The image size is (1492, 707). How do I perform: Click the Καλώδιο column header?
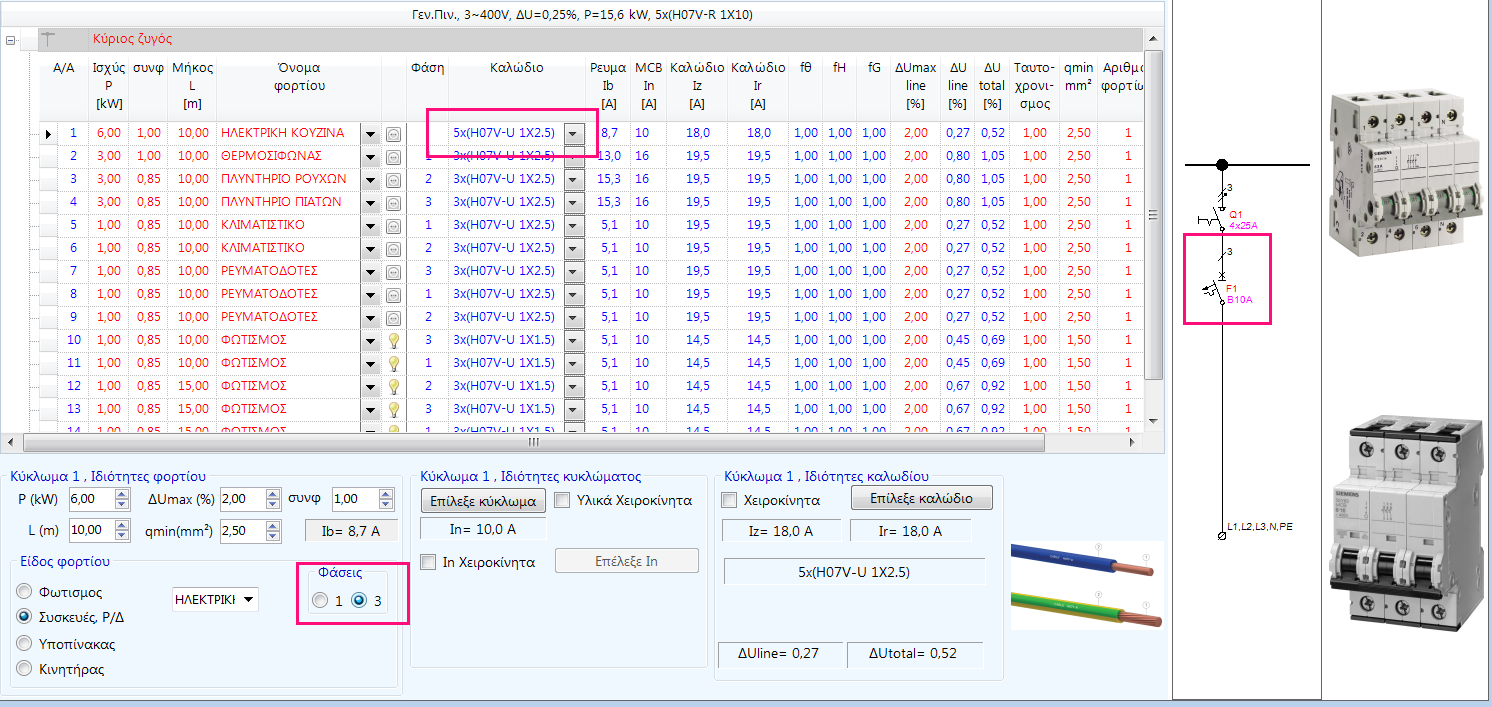(x=517, y=68)
